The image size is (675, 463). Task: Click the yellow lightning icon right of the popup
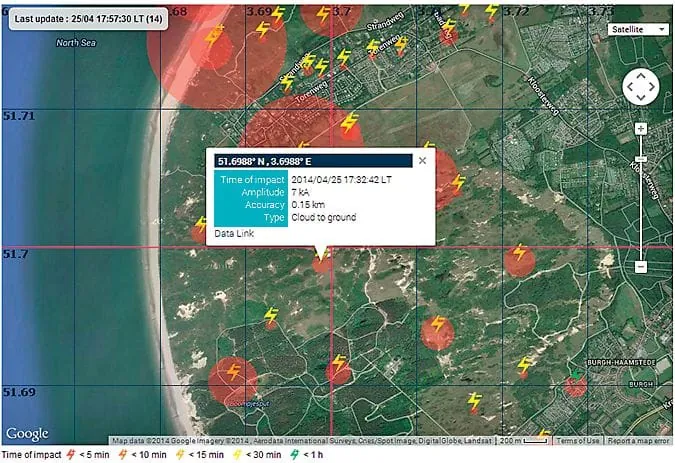pyautogui.click(x=458, y=183)
